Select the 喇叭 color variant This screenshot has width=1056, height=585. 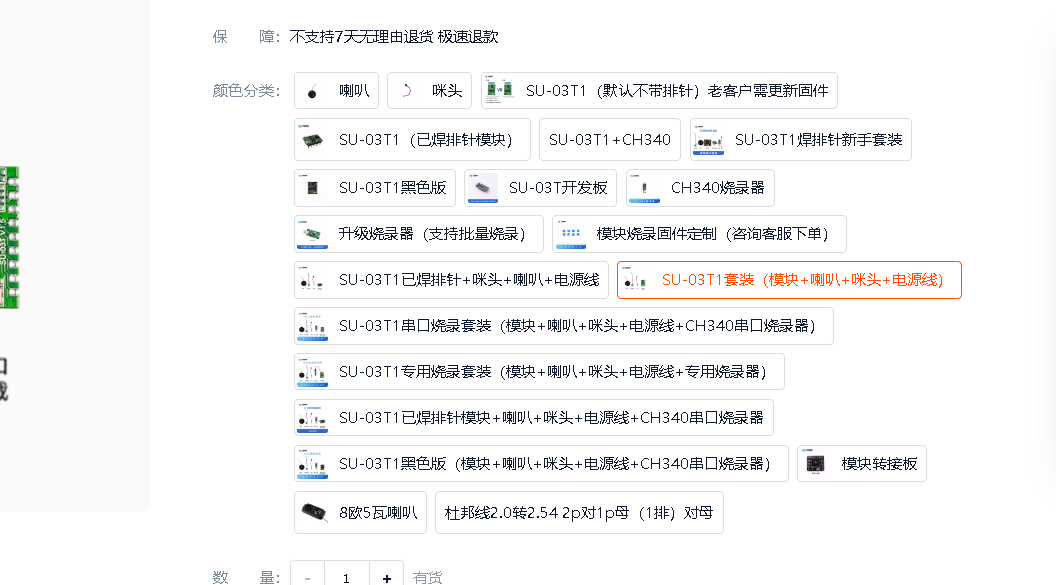(336, 90)
